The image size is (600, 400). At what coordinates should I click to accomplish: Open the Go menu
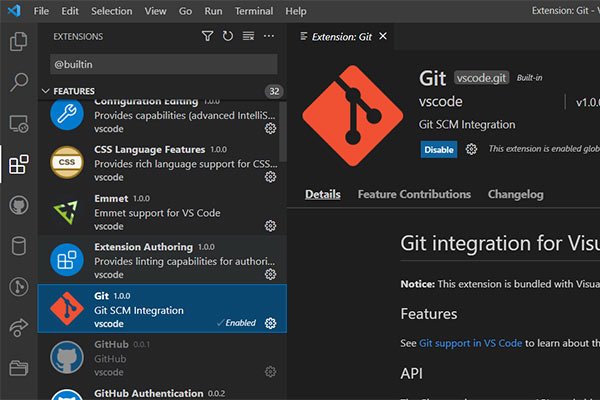(x=185, y=11)
